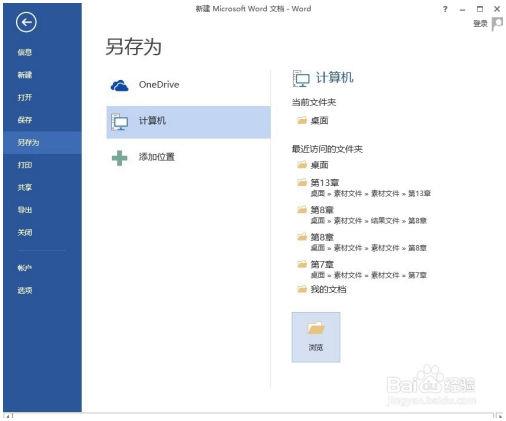Open the 信息 menu item
The height and width of the screenshot is (421, 506).
coord(25,52)
